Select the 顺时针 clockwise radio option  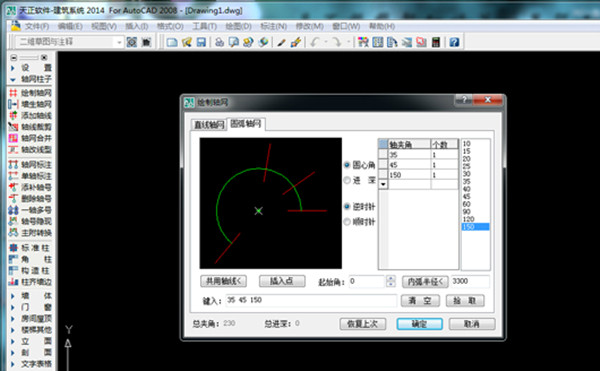coord(347,222)
